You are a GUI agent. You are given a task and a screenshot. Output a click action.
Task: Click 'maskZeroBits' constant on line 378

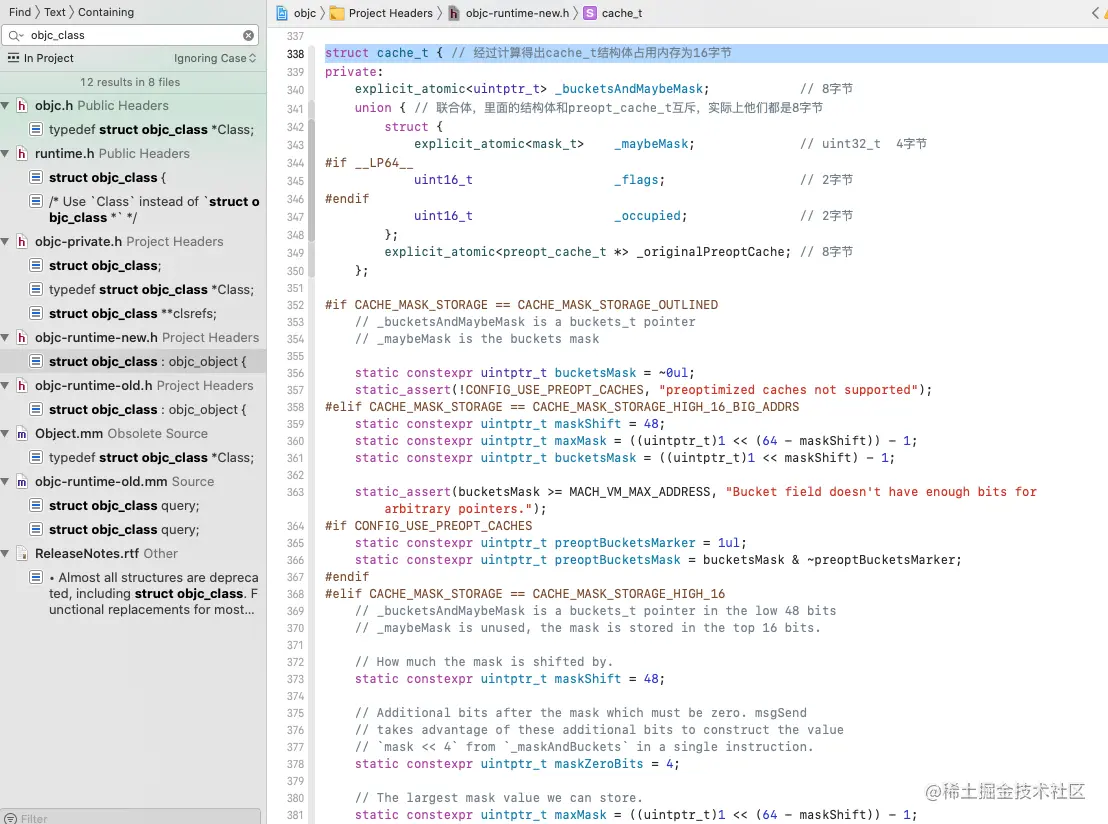599,764
